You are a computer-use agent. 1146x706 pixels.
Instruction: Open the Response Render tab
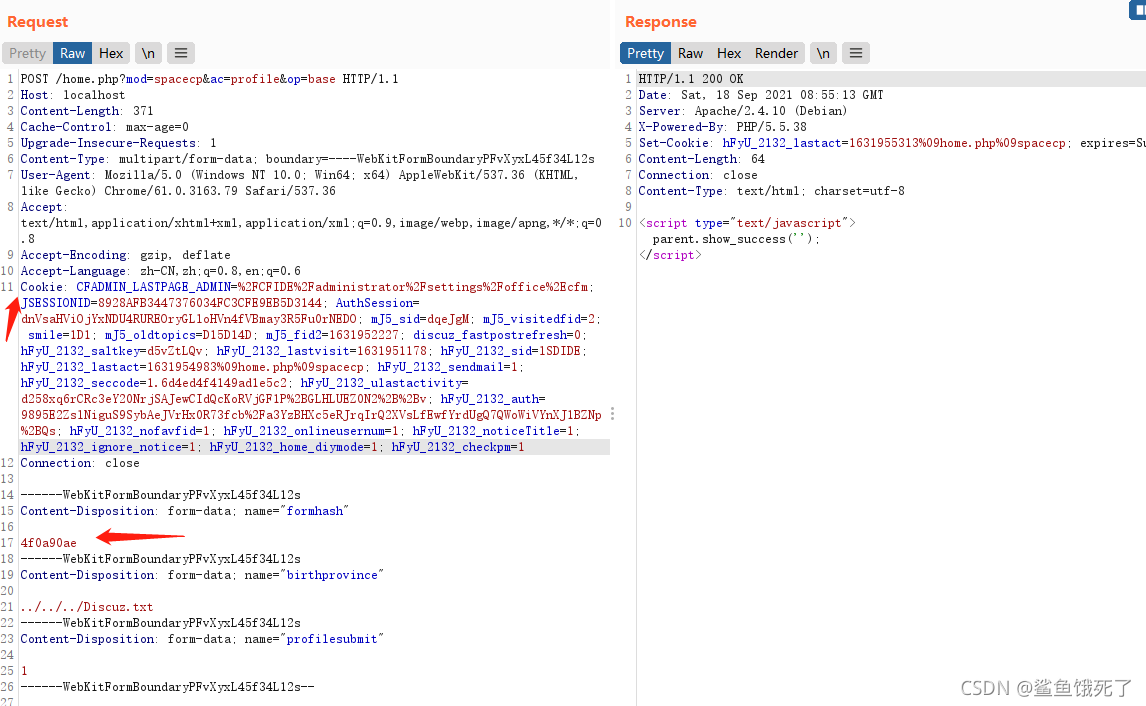tap(776, 53)
